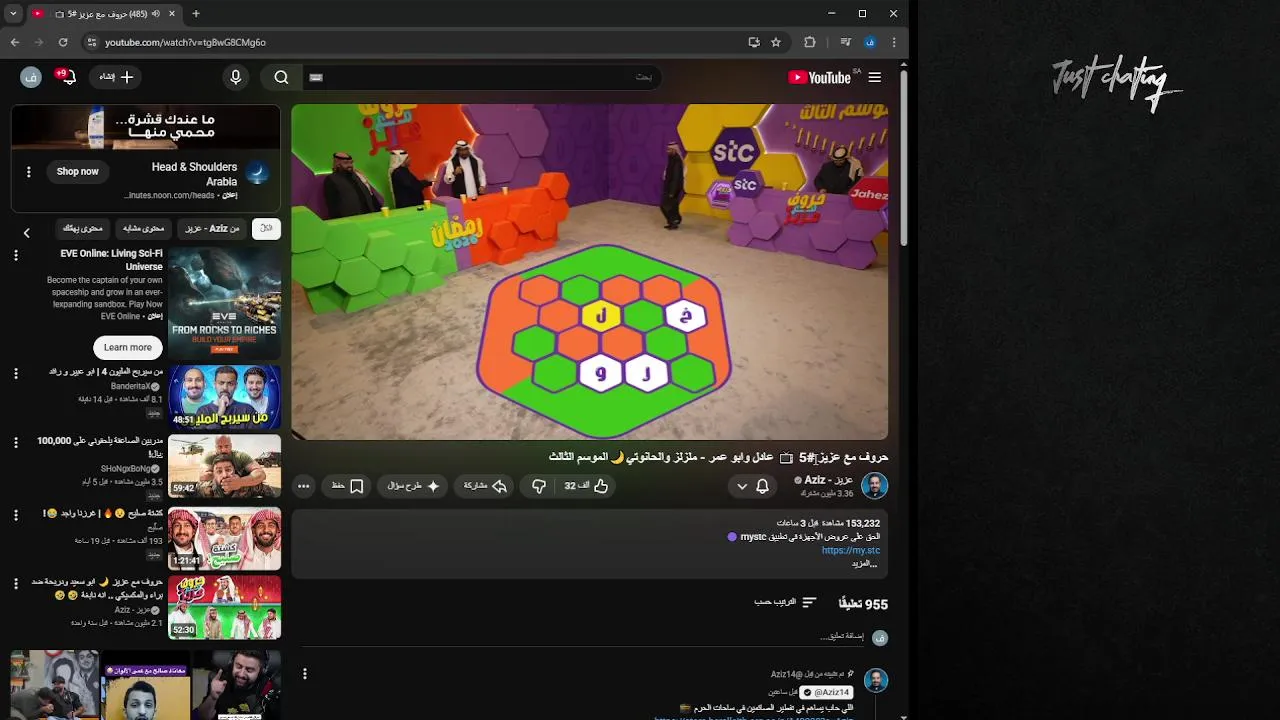Open options on the pinned @Aziz14 comment
Image resolution: width=1280 pixels, height=720 pixels.
[x=305, y=674]
